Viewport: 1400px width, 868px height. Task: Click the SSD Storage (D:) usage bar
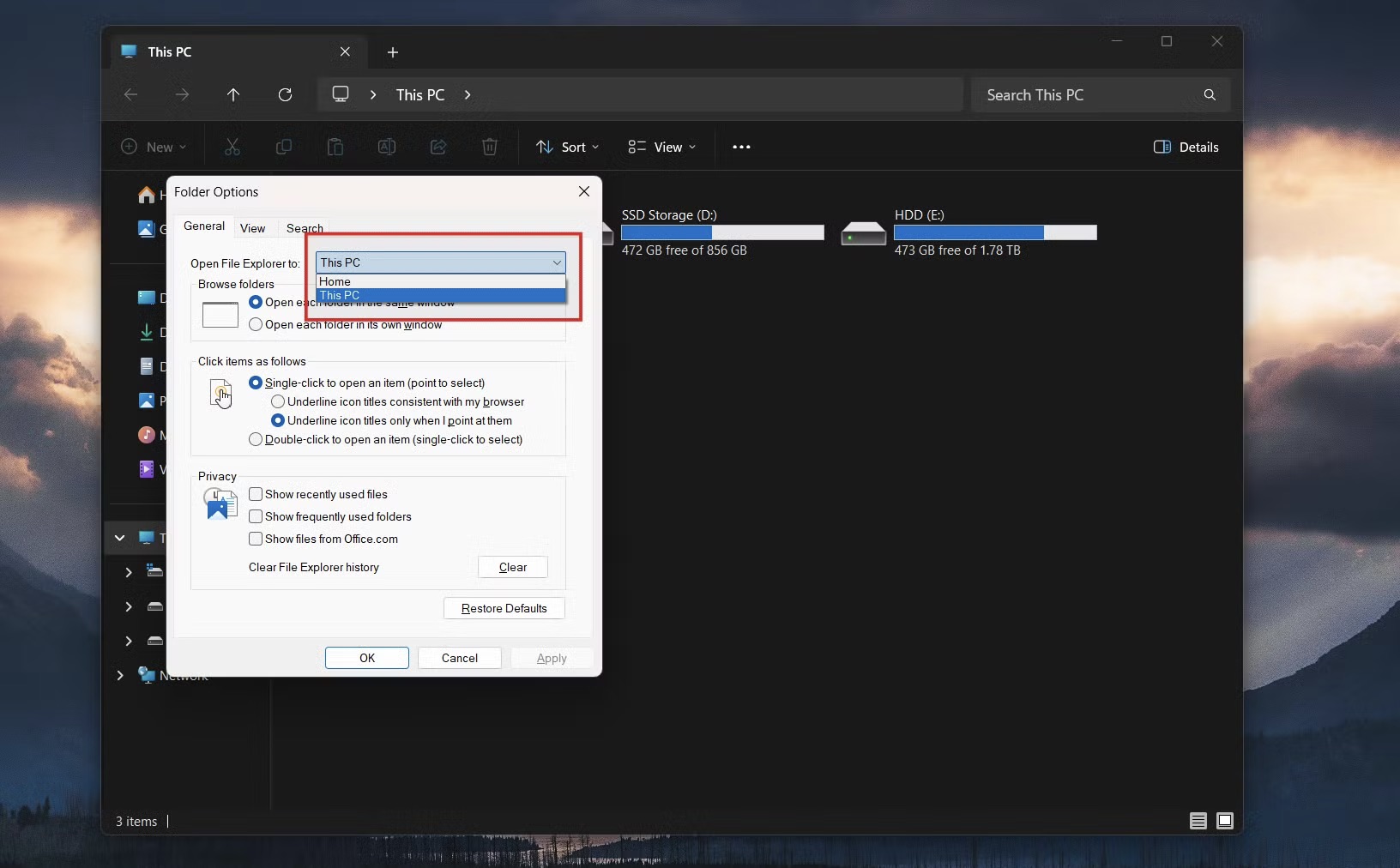point(721,232)
